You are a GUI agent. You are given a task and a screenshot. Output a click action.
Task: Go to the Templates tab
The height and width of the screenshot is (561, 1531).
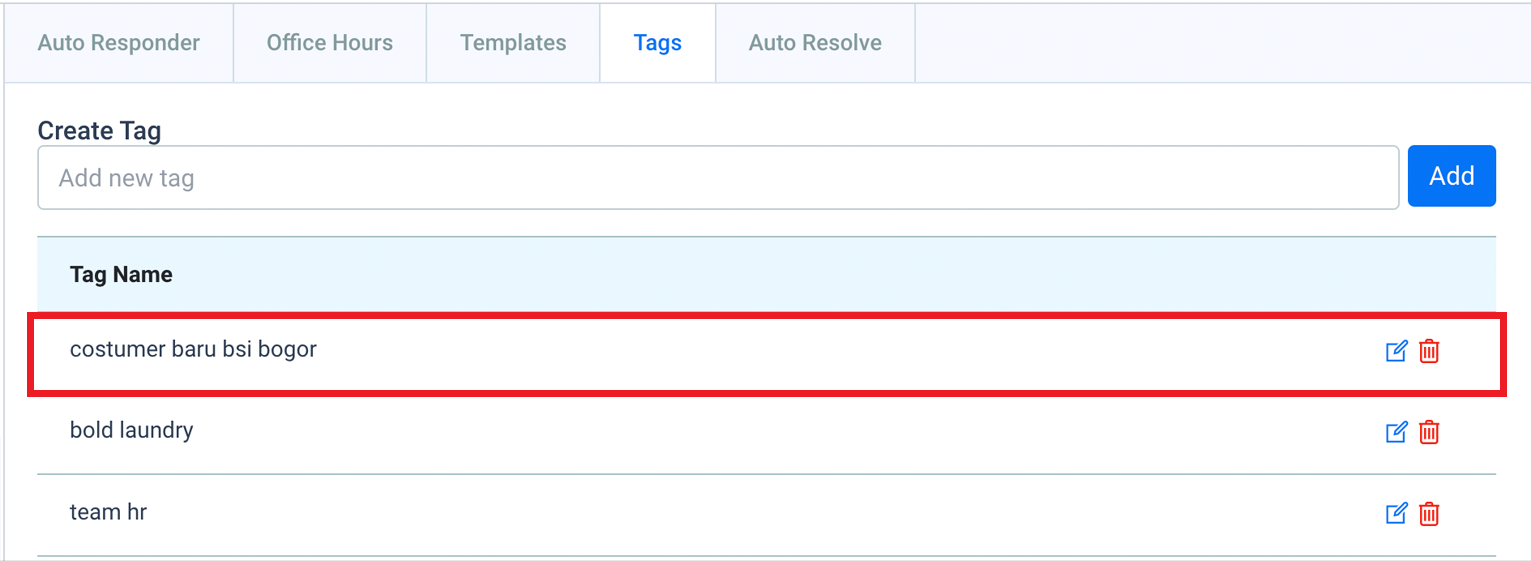513,43
